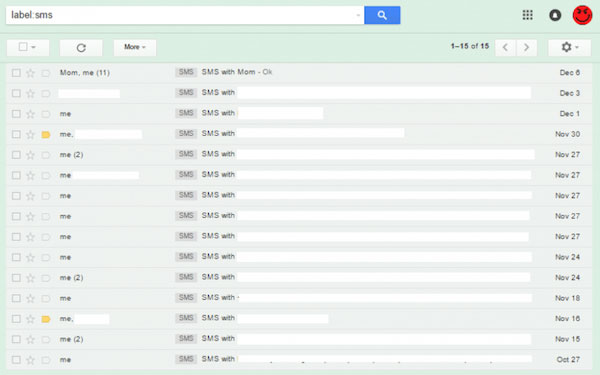Click the '1–15 of 15' counter
Screen dimensions: 600x375
470,46
